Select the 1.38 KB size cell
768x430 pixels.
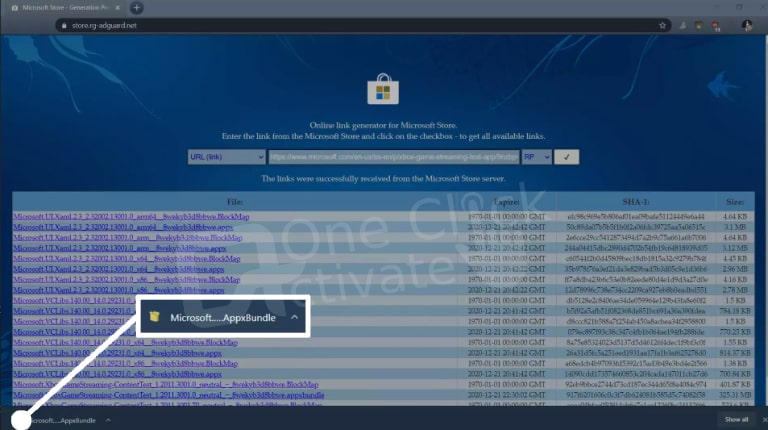pyautogui.click(x=735, y=364)
